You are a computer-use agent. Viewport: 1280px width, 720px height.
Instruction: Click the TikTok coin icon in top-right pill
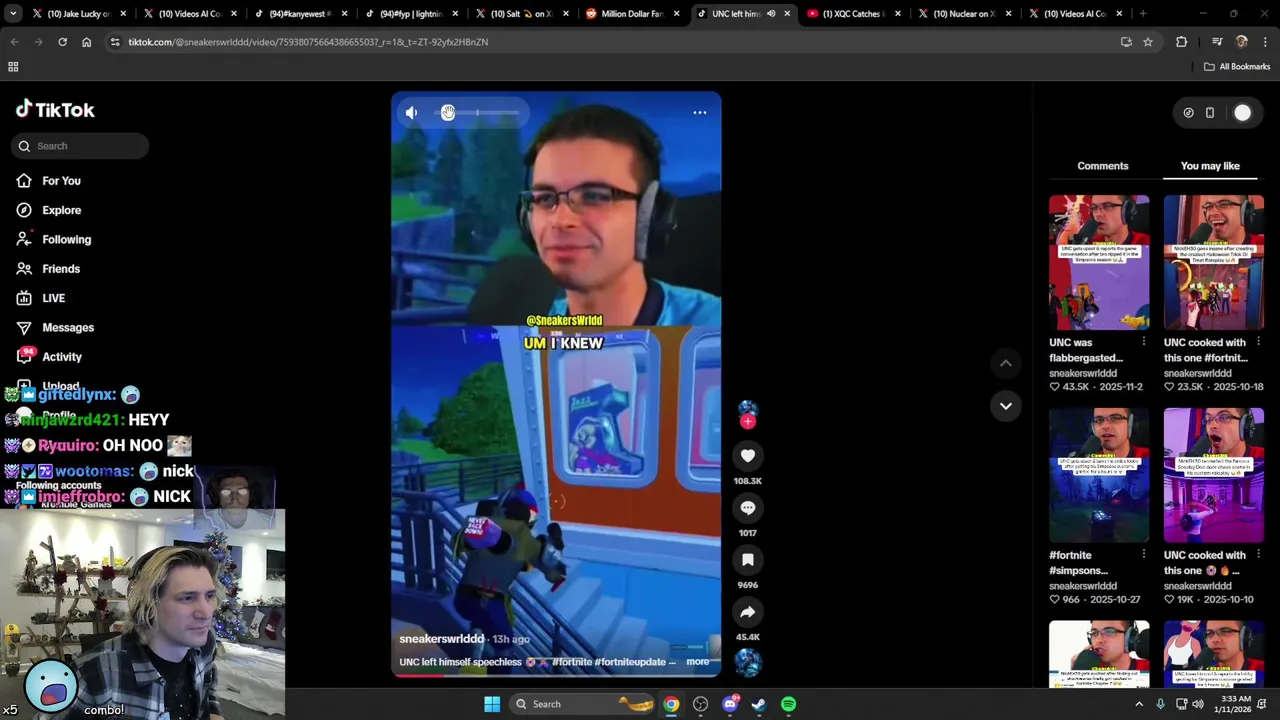1188,113
